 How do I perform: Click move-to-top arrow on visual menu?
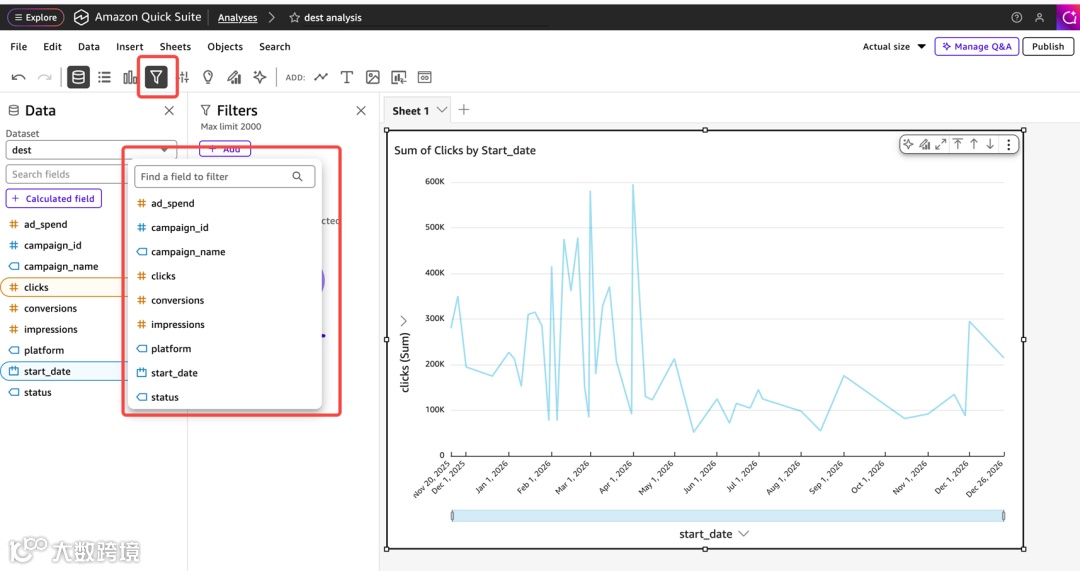(957, 144)
